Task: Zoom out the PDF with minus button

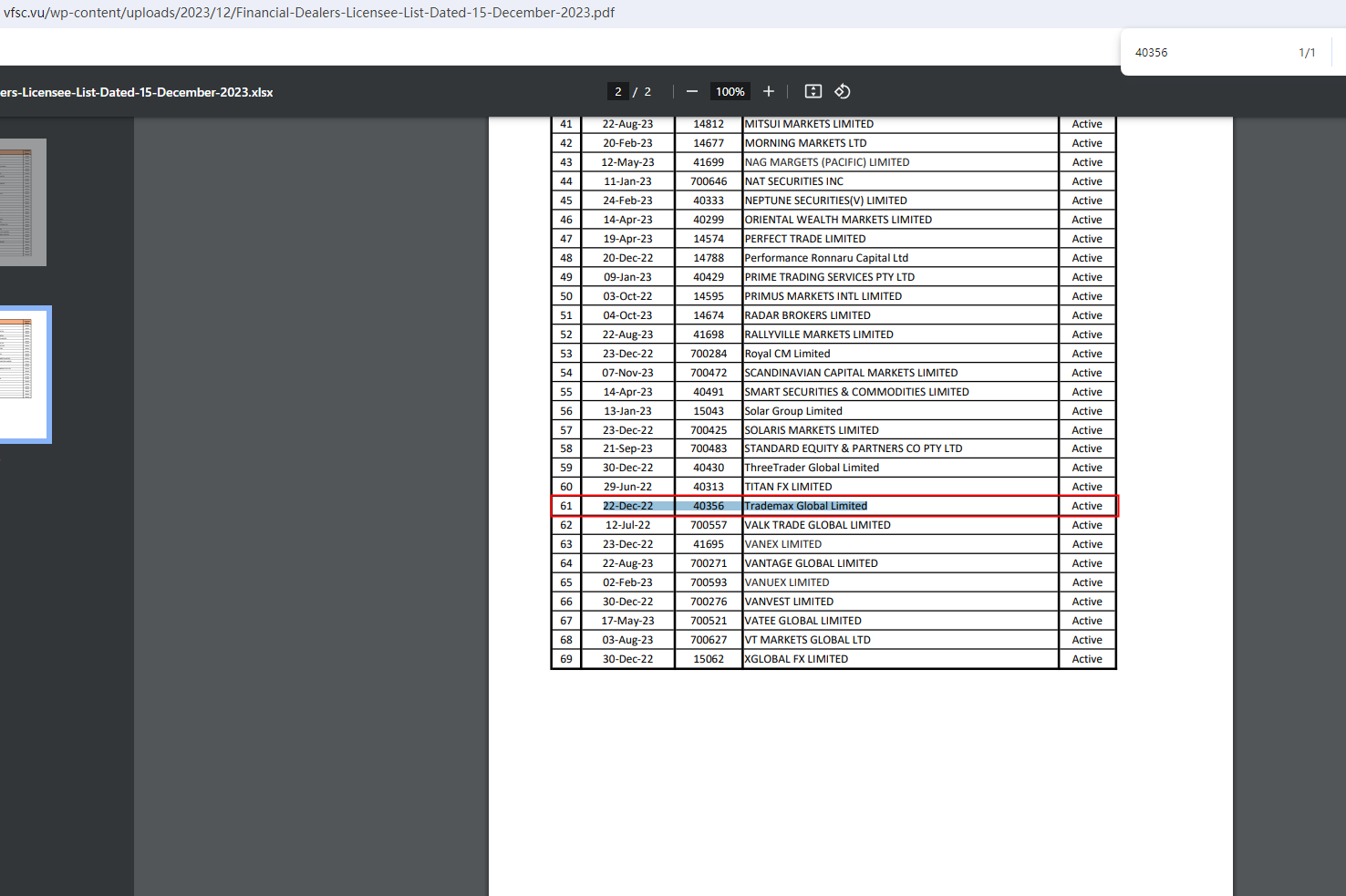Action: pos(692,91)
